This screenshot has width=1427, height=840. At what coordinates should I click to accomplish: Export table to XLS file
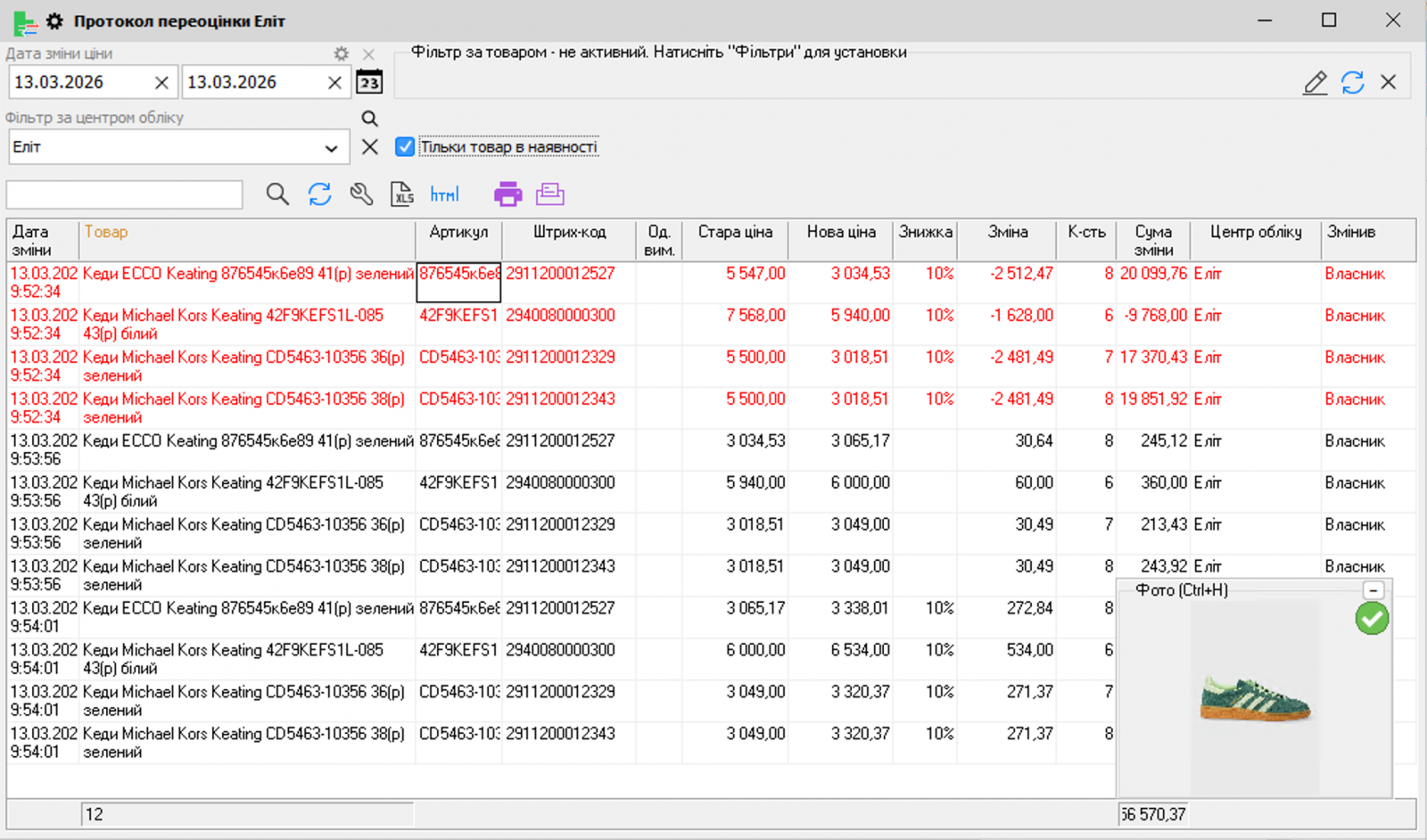(x=402, y=194)
